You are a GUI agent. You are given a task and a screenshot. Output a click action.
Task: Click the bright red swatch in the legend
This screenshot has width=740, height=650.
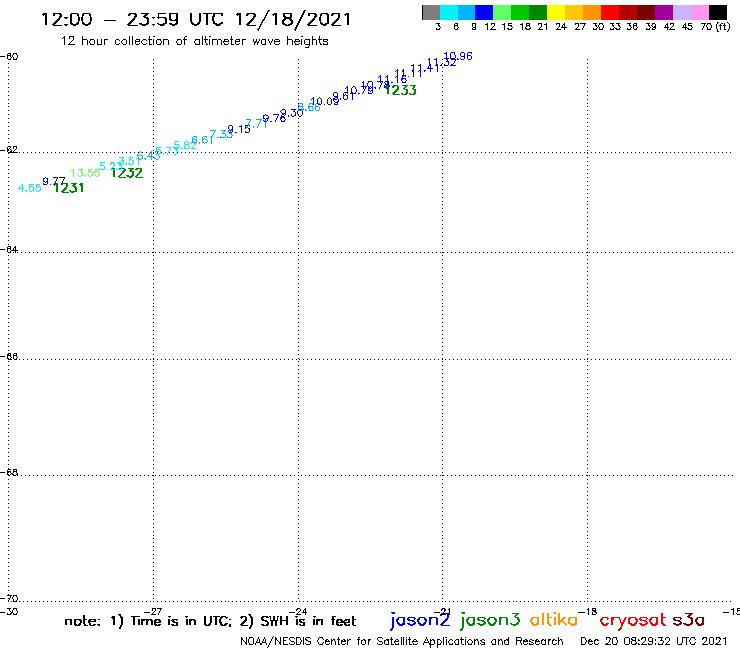(610, 12)
